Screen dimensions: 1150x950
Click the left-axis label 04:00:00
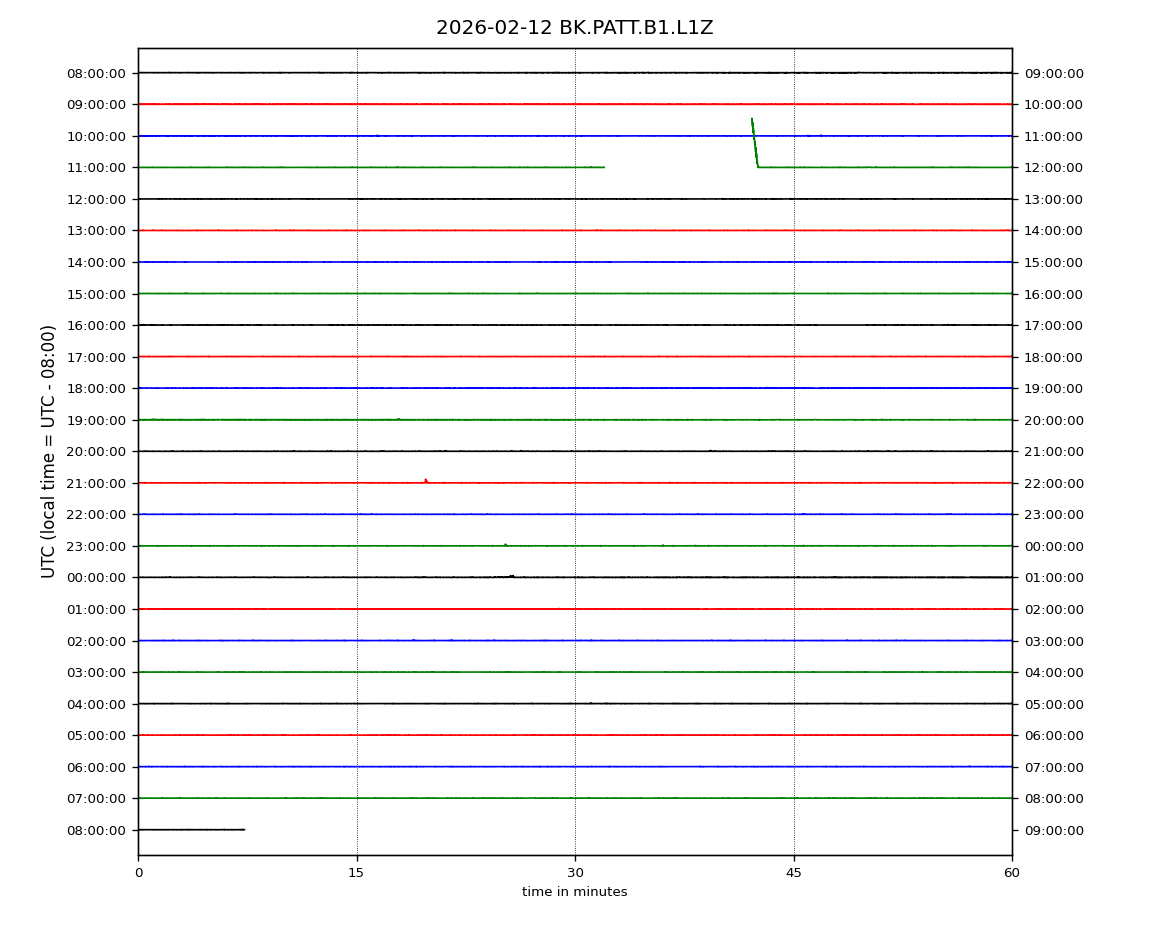[x=97, y=704]
